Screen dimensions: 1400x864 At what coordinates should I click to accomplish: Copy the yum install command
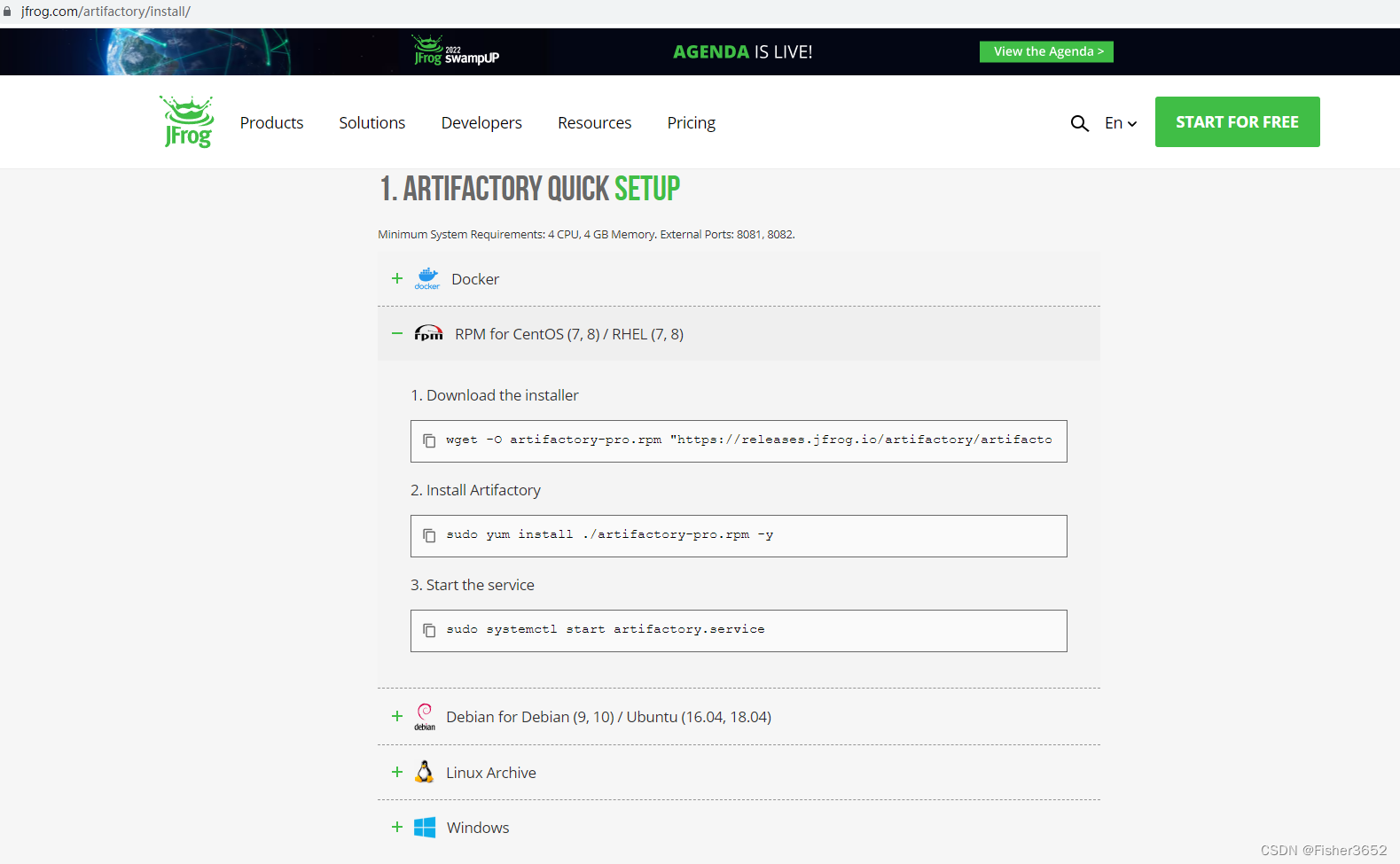coord(429,535)
